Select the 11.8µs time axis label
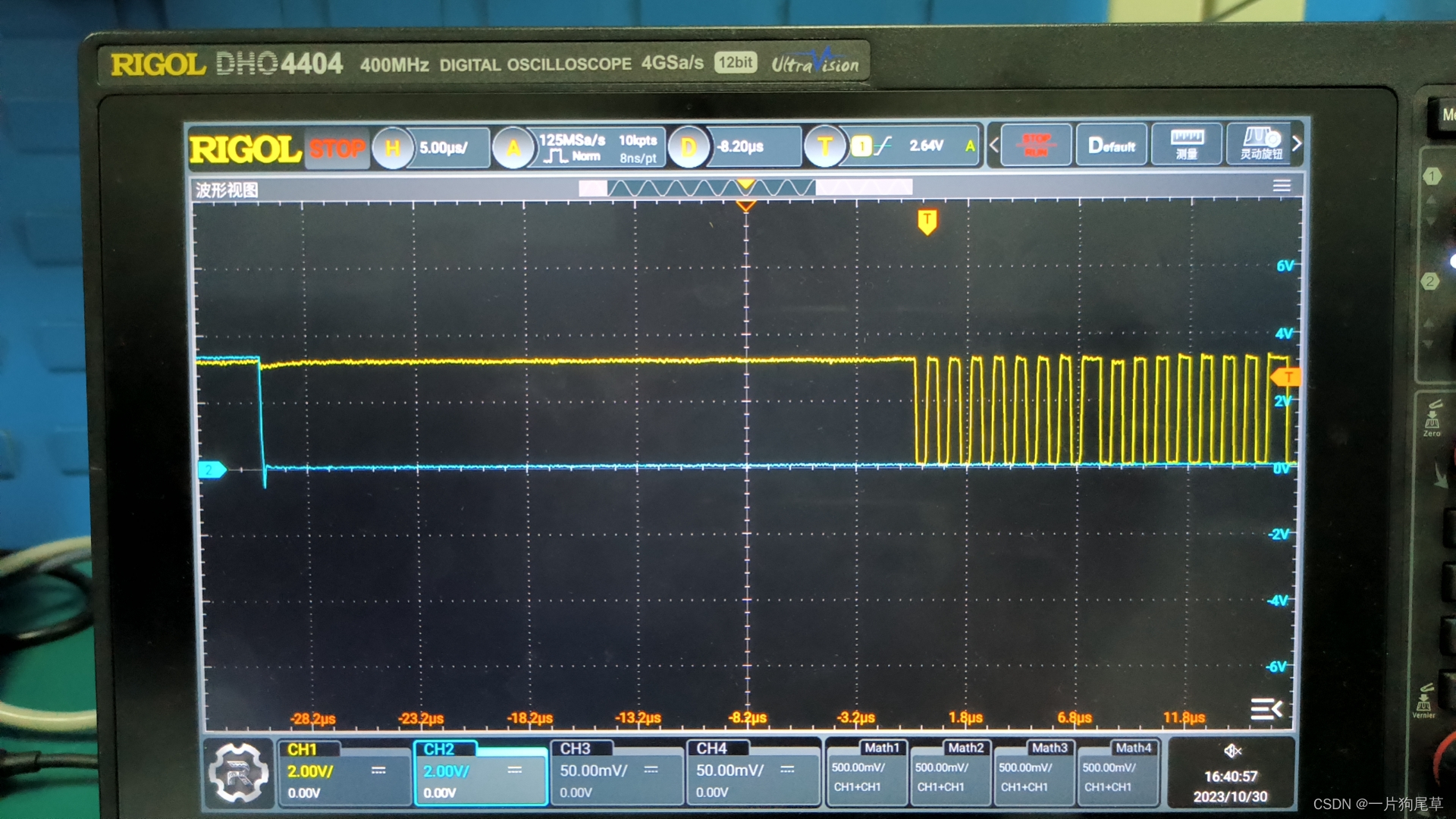 tap(1185, 717)
